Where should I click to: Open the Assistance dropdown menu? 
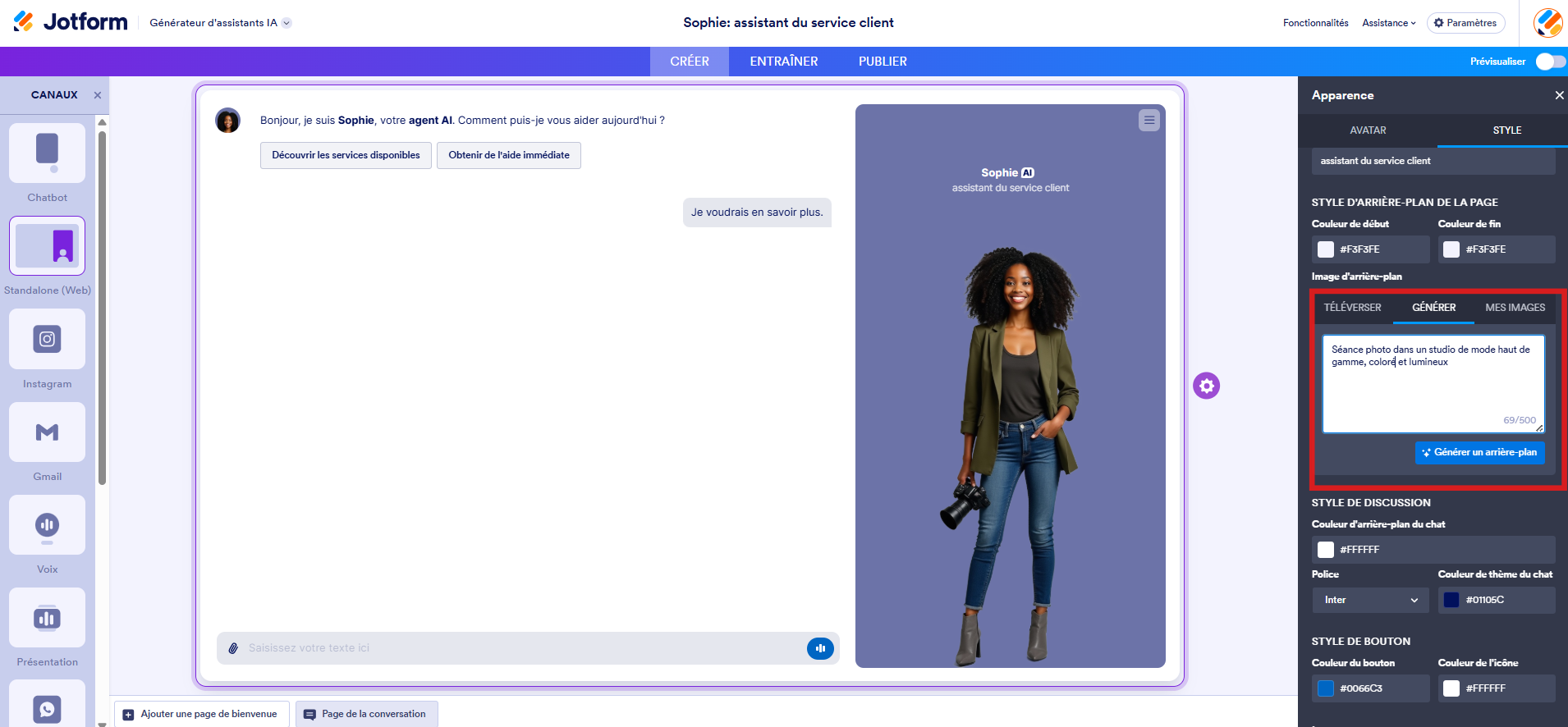tap(1389, 23)
